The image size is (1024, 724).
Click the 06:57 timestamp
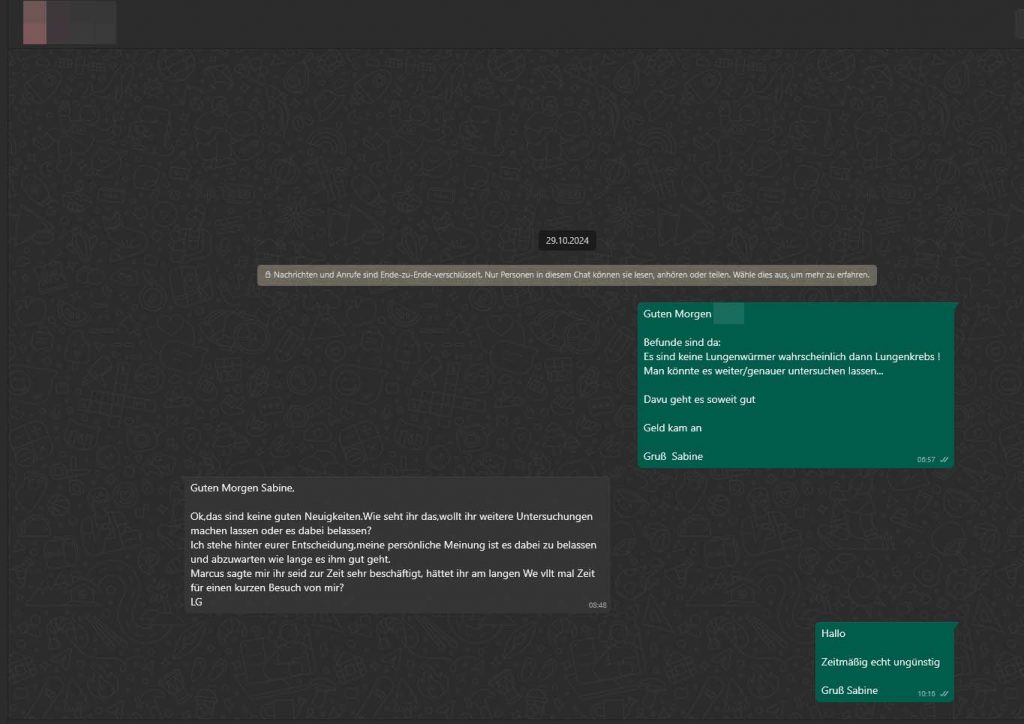coord(925,460)
